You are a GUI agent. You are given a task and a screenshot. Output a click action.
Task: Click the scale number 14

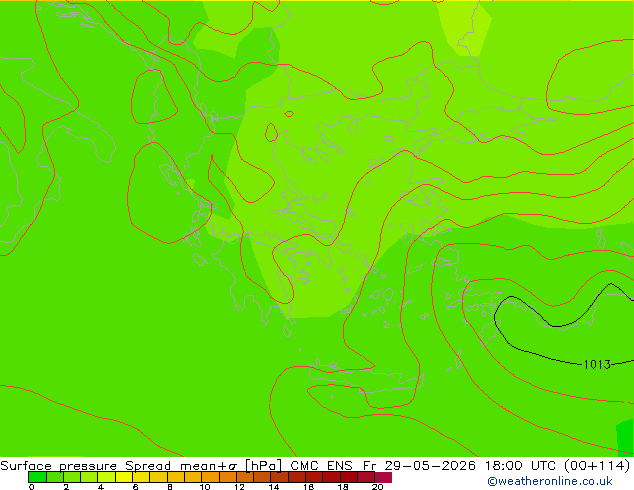pyautogui.click(x=274, y=487)
